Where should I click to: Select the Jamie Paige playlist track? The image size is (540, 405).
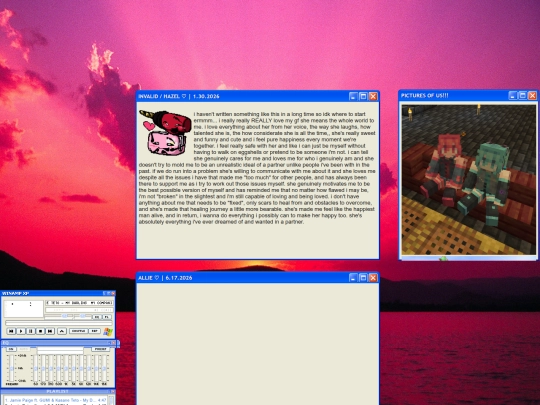coord(55,400)
